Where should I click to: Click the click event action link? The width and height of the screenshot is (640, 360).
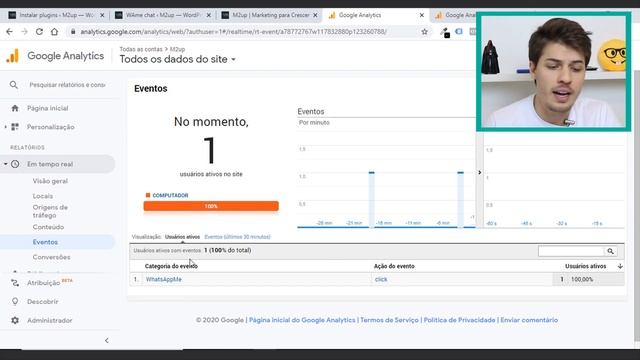tap(381, 279)
